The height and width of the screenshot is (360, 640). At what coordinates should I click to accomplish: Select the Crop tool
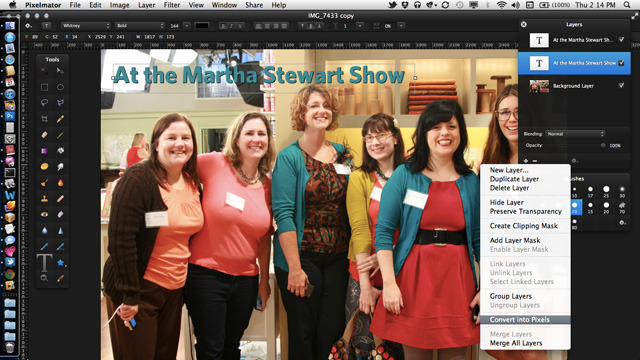coord(44,119)
